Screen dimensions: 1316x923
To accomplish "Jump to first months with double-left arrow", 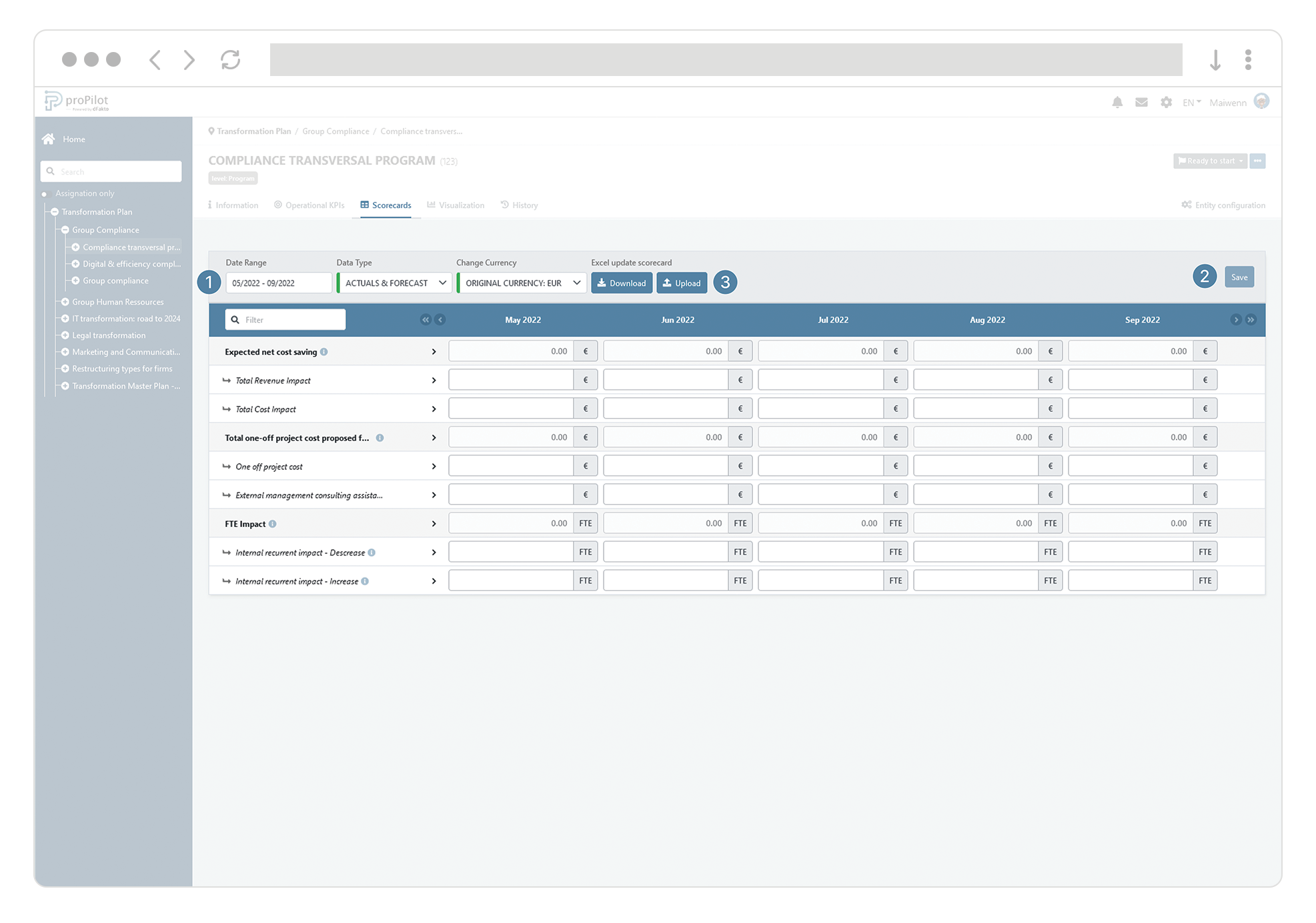I will (425, 319).
